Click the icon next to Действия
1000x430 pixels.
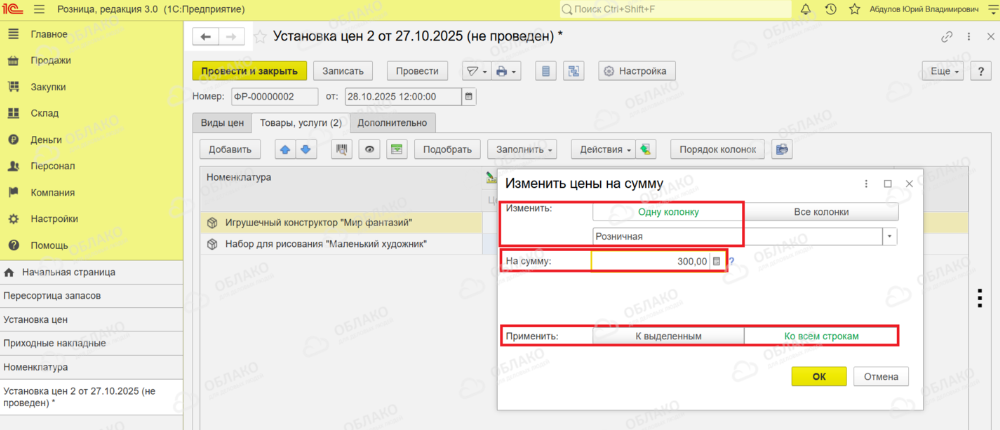click(646, 149)
